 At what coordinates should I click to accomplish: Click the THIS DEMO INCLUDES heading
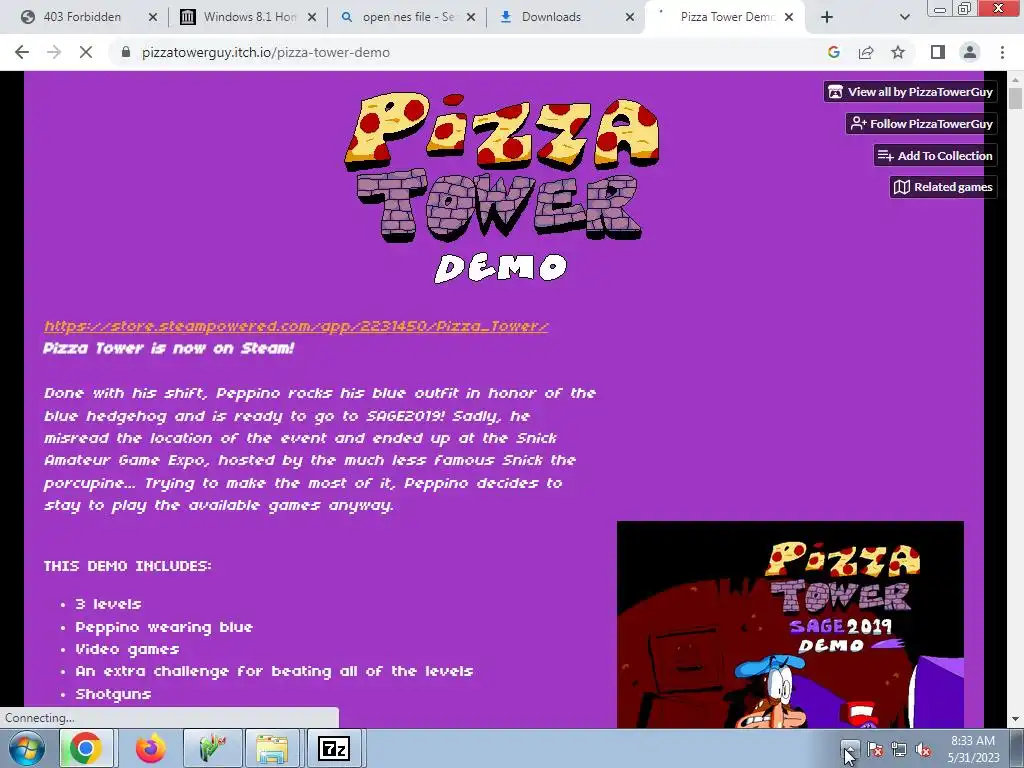click(x=128, y=566)
